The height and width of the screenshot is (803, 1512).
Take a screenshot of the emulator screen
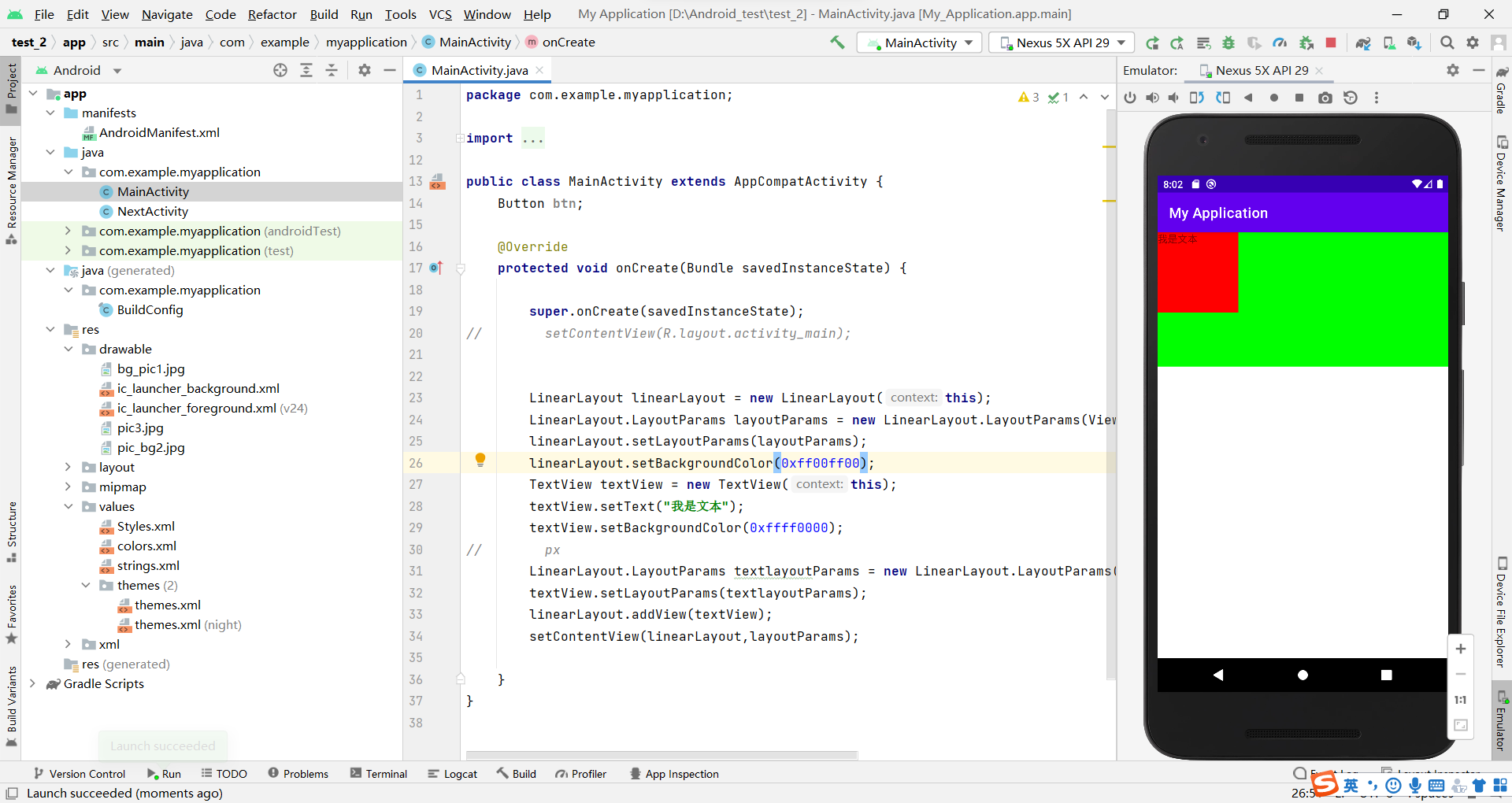click(x=1325, y=98)
